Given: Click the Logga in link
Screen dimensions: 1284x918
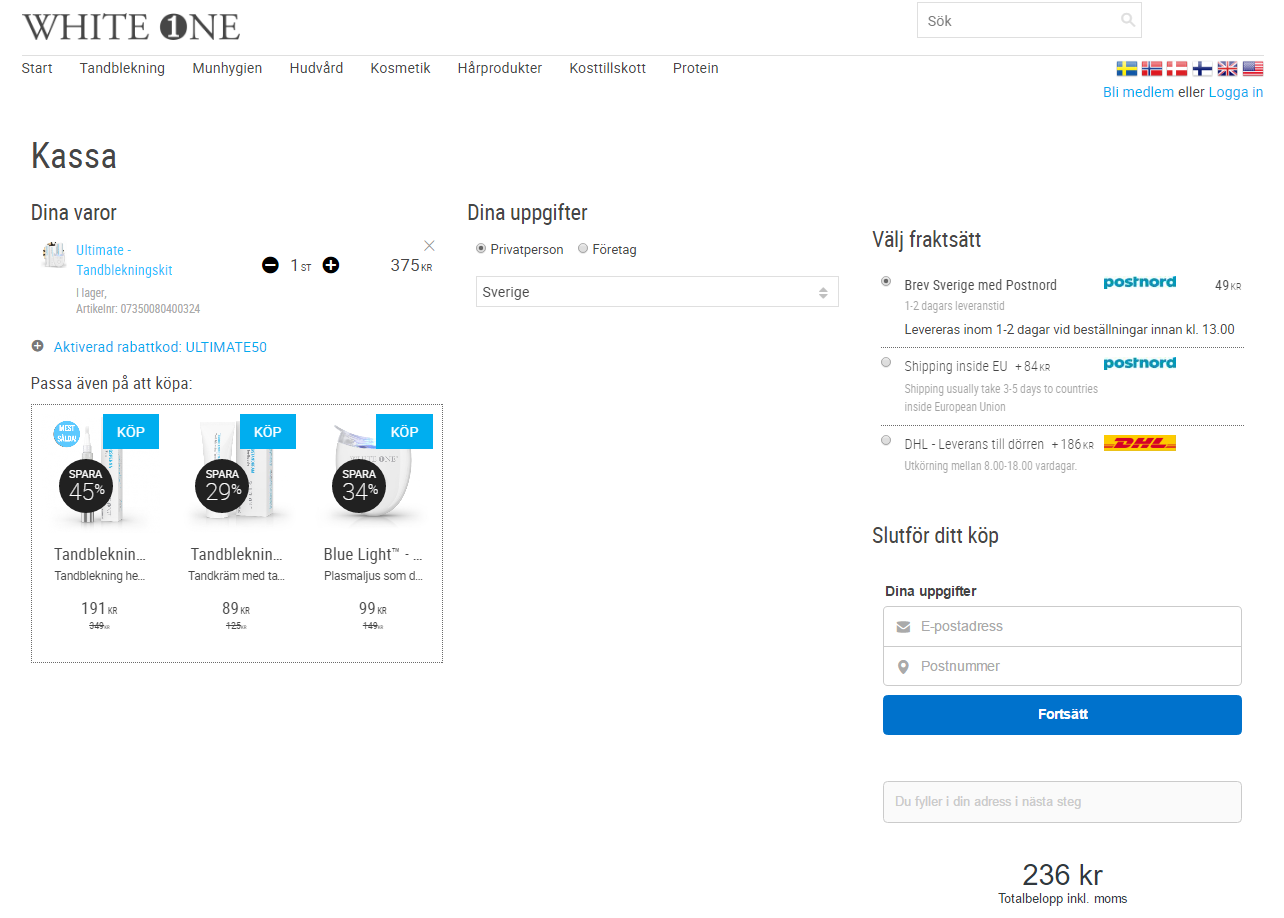Looking at the screenshot, I should point(1235,92).
